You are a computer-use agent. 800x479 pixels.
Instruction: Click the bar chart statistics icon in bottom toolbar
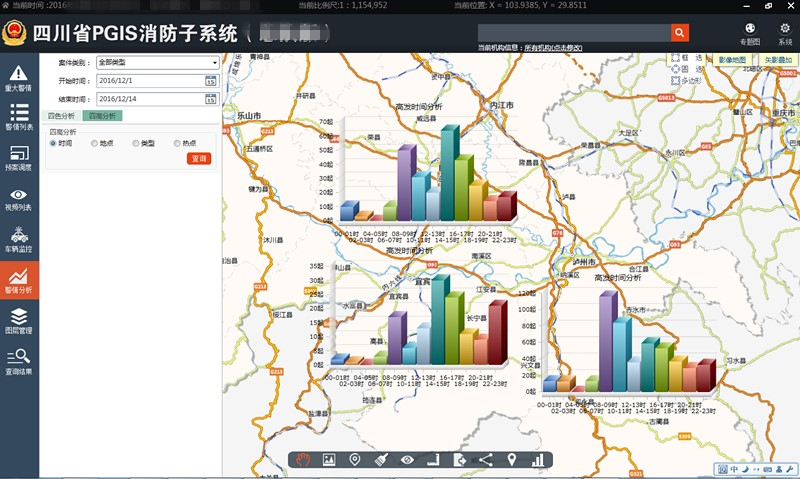[x=538, y=460]
